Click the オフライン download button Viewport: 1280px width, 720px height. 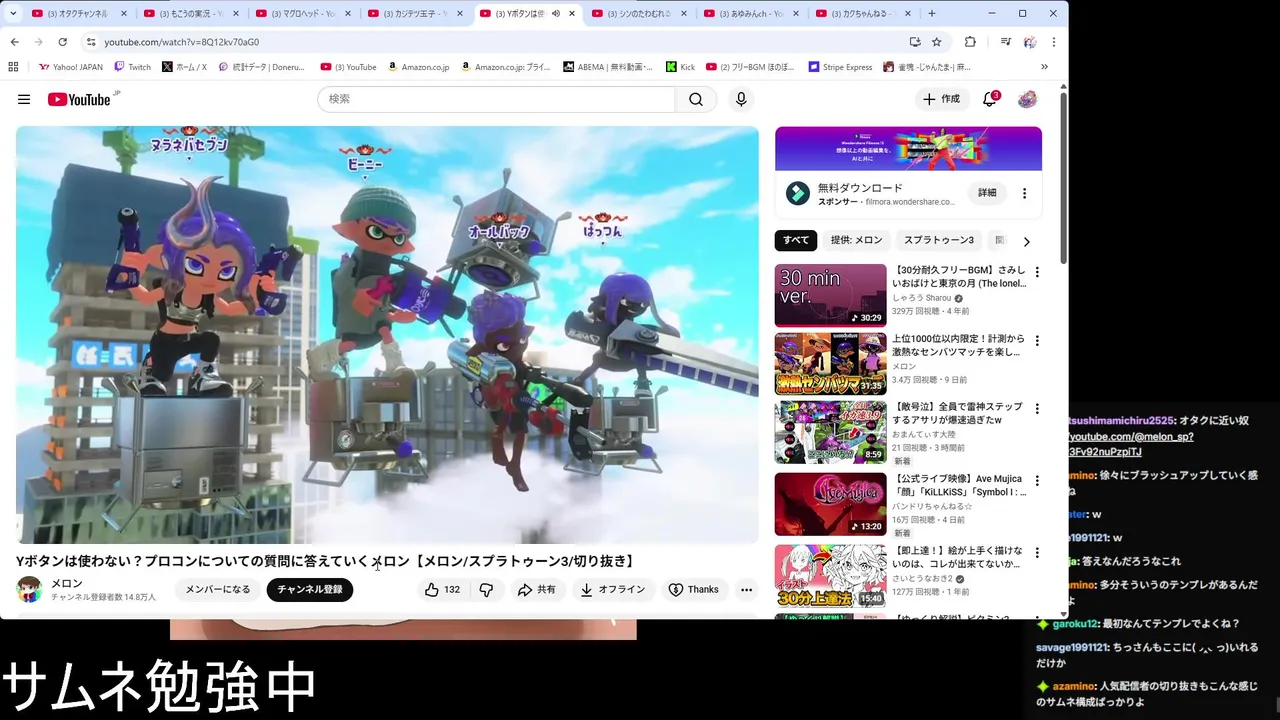point(612,590)
